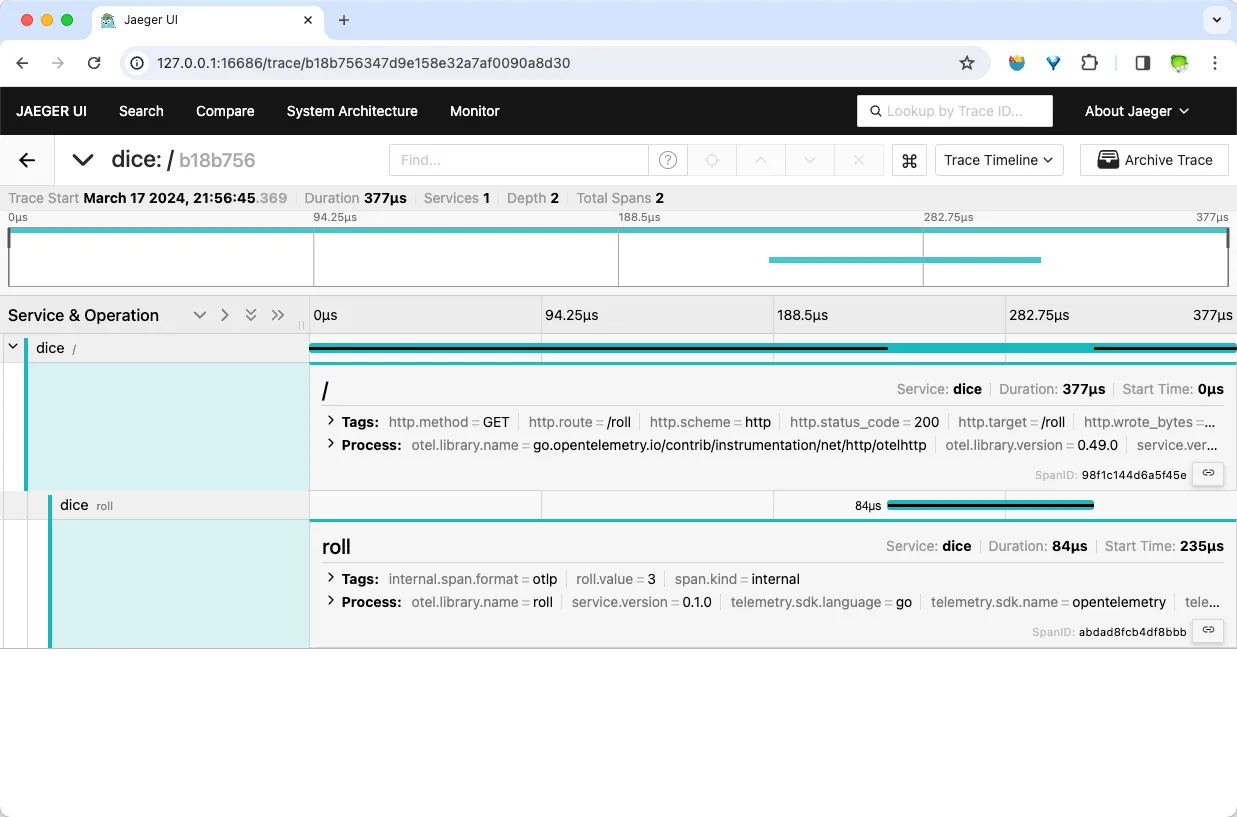The width and height of the screenshot is (1237, 817).
Task: Click the roll span bar in timeline
Action: click(990, 505)
